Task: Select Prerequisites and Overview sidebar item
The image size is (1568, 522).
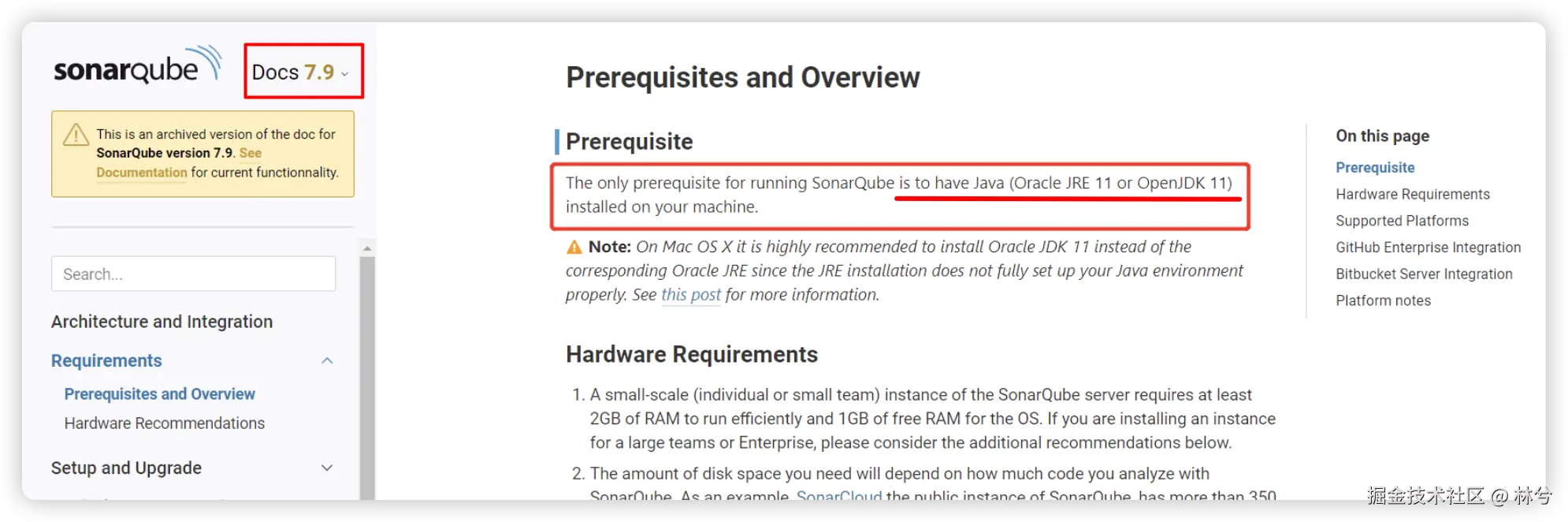Action: pos(159,393)
